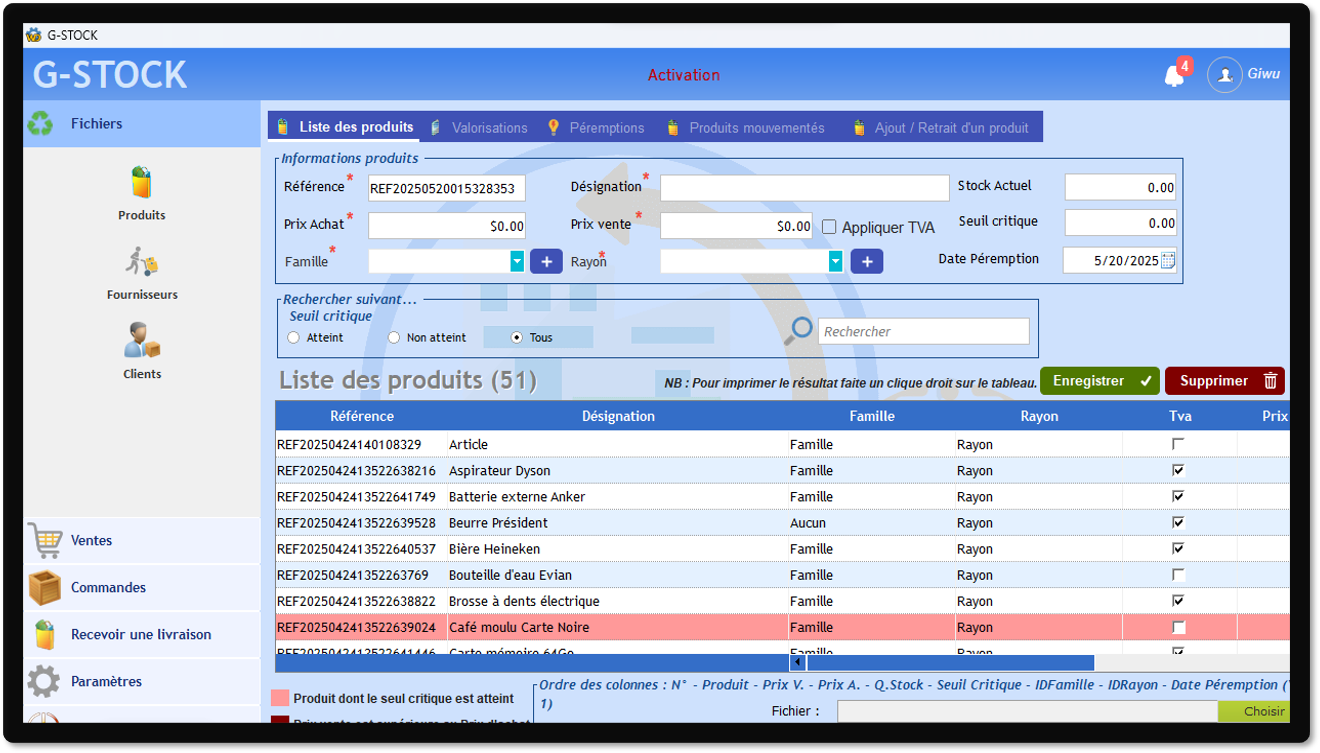Click the Fichier path field
Screen dimensions: 1320x753
click(x=1027, y=711)
